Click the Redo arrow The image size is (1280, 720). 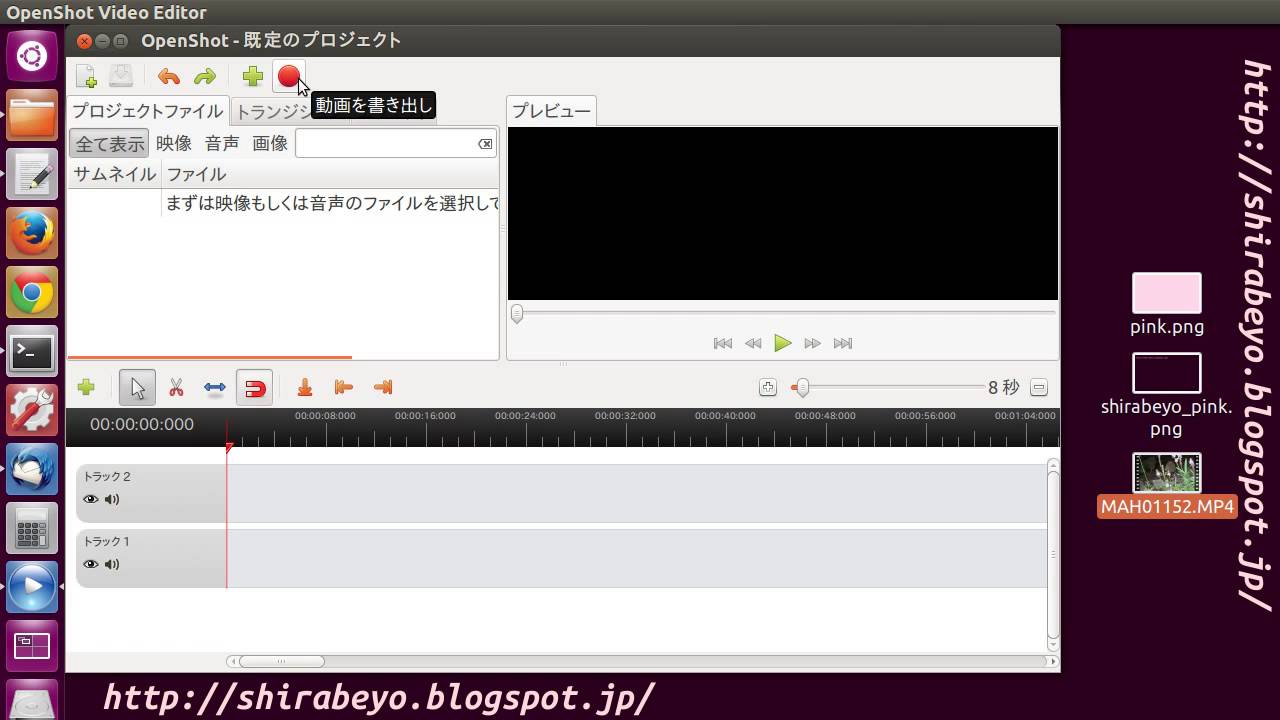(x=204, y=76)
